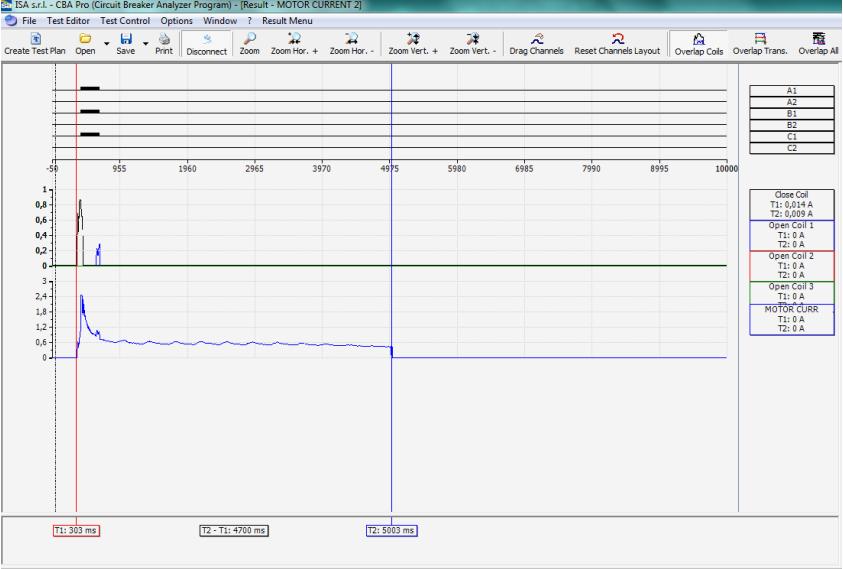Click the blue document icon beside File menu
The image size is (843, 569).
[x=11, y=20]
